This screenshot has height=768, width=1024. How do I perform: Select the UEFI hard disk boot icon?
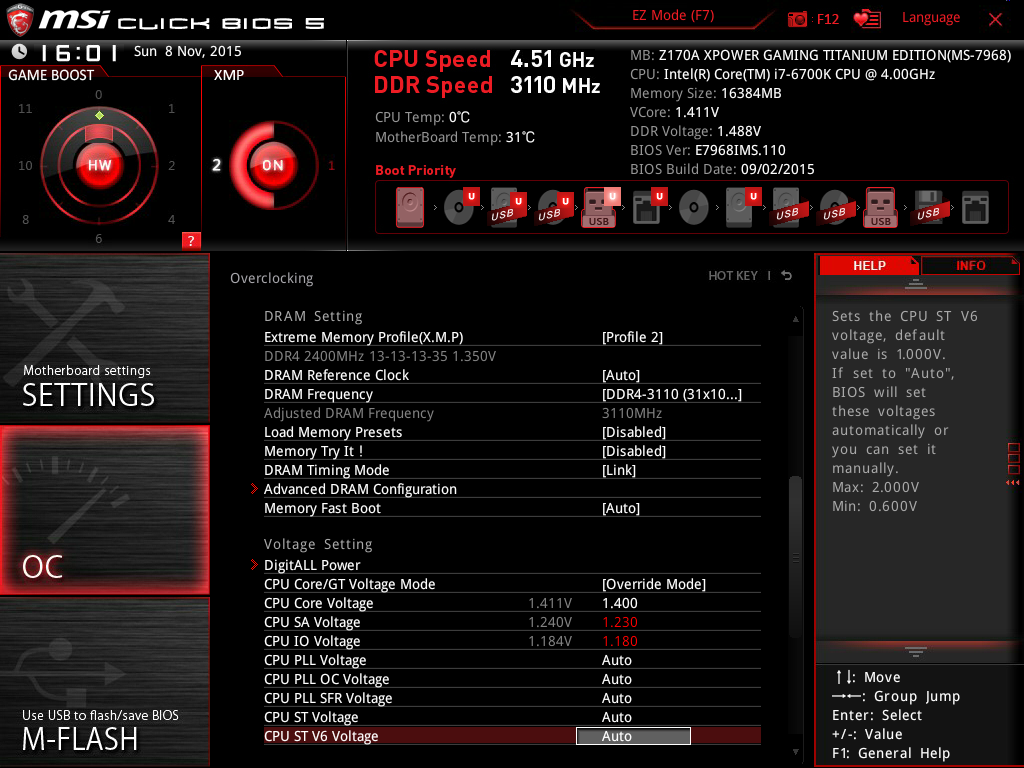743,208
